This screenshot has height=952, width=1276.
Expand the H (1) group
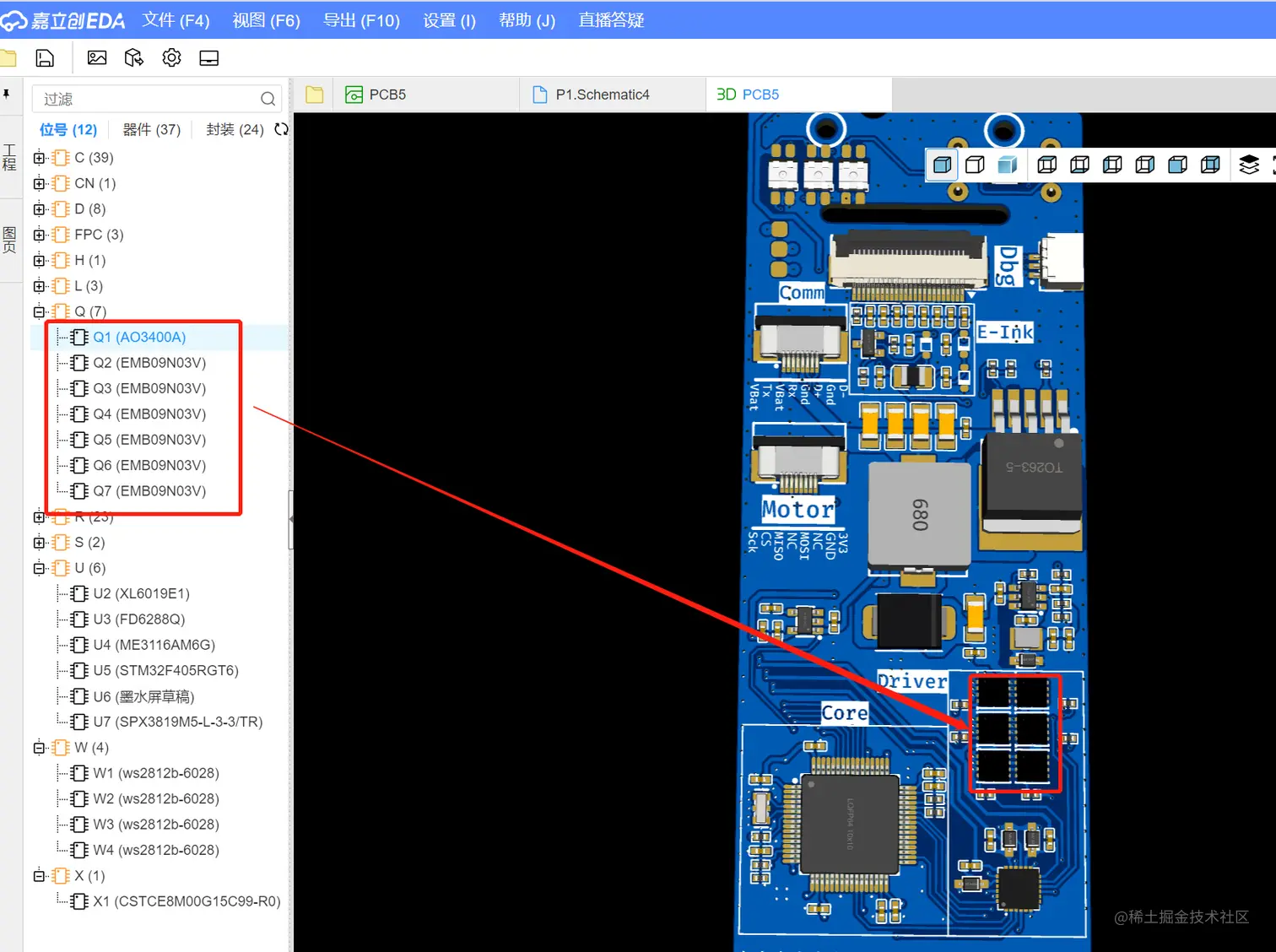[x=40, y=261]
